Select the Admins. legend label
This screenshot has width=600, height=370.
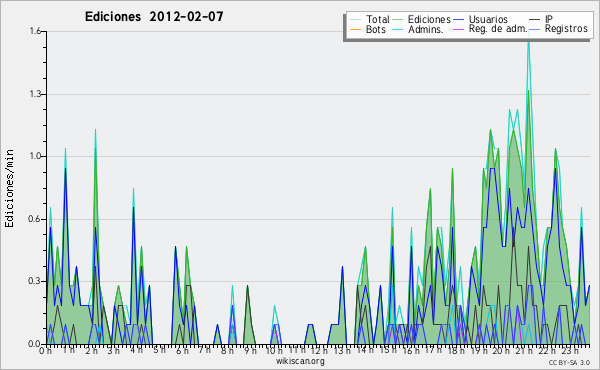[426, 29]
